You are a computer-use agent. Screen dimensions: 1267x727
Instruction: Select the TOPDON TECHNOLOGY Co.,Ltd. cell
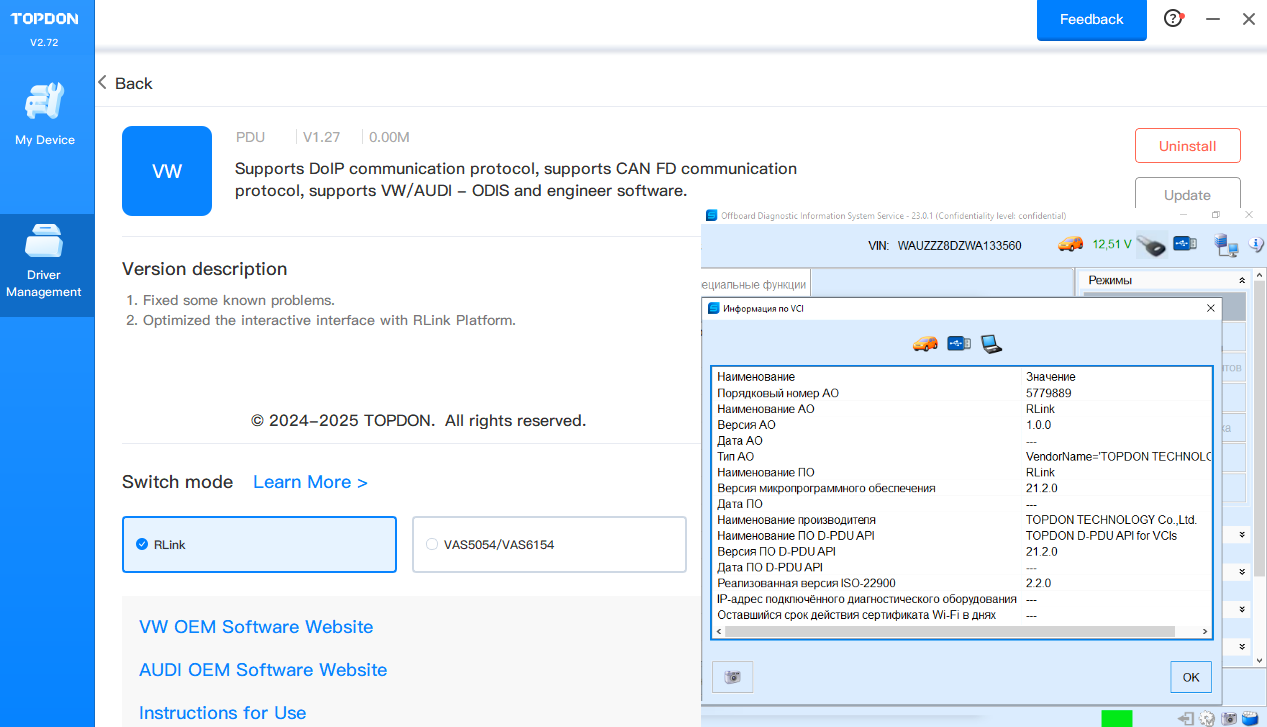(x=1111, y=520)
